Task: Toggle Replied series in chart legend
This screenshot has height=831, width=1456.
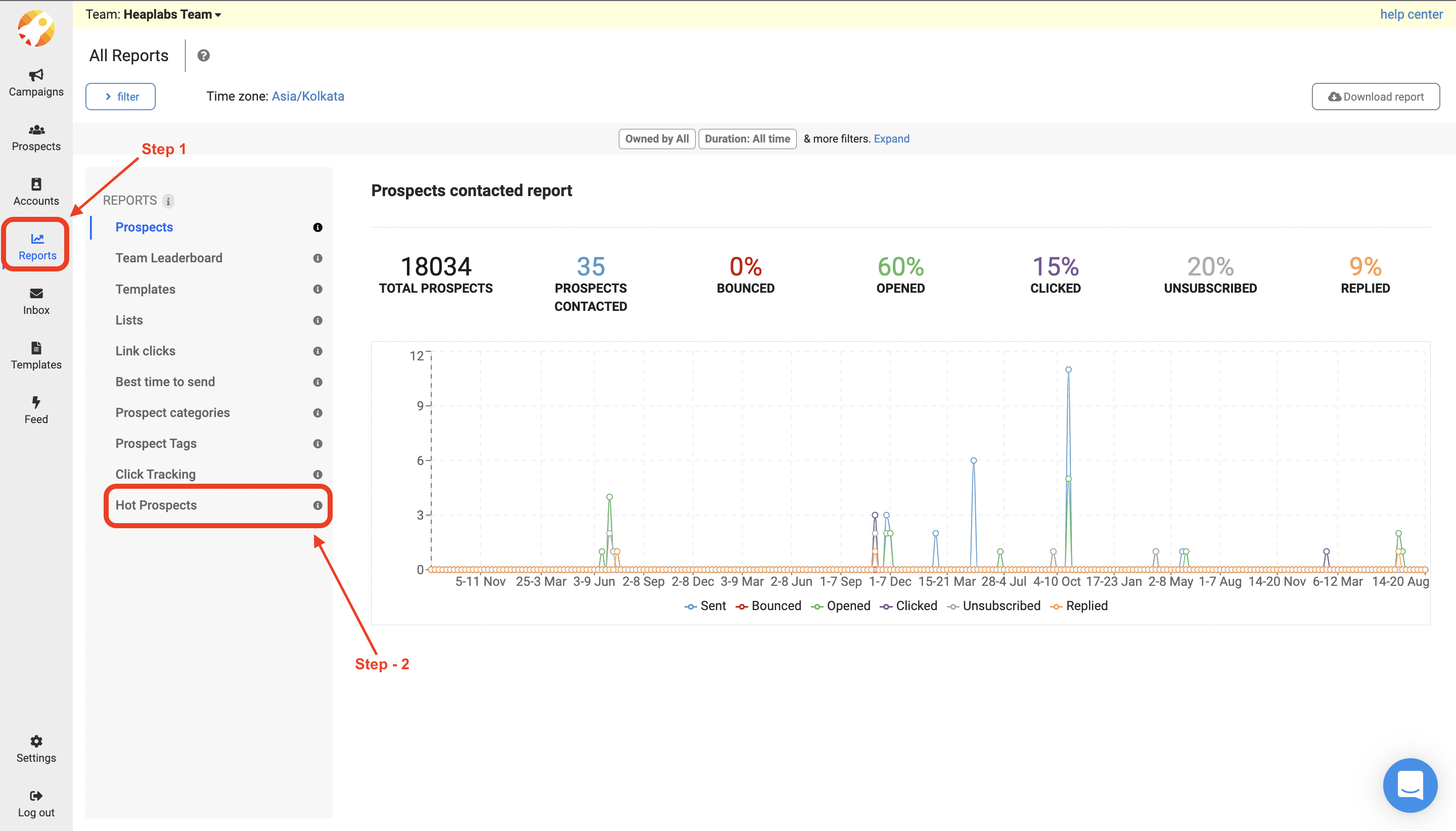Action: pyautogui.click(x=1079, y=606)
